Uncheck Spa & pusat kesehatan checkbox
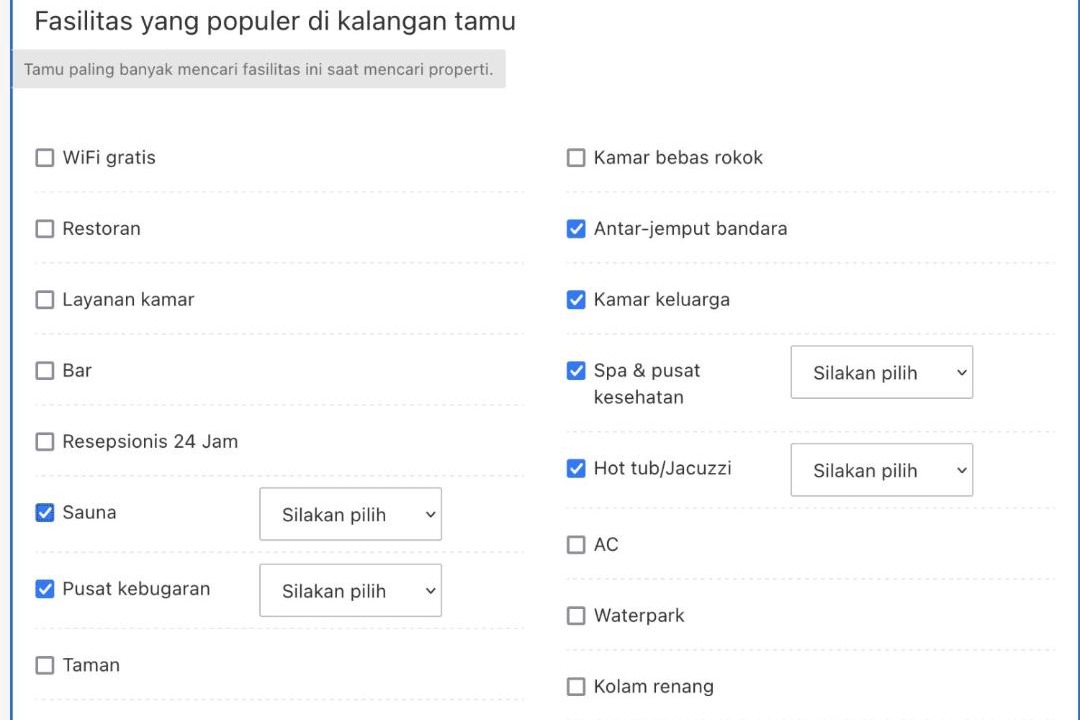1080x720 pixels. pyautogui.click(x=576, y=371)
